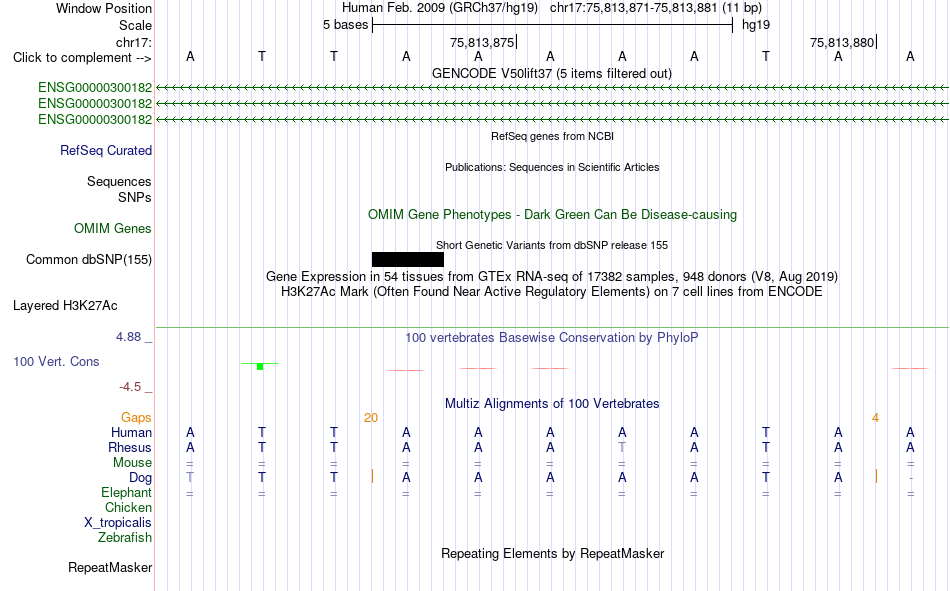Select the Human alignment row label
Viewport: 950px width, 591px height.
tap(131, 433)
